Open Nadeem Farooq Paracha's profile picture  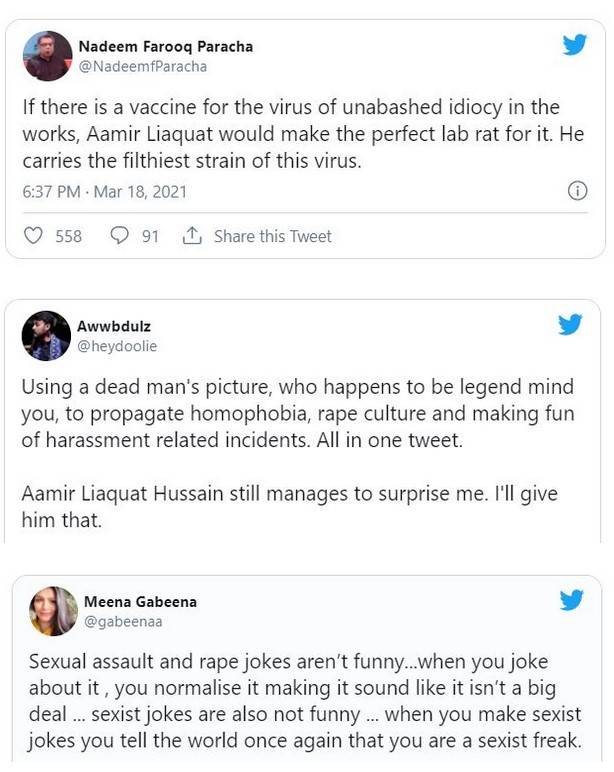coord(48,56)
